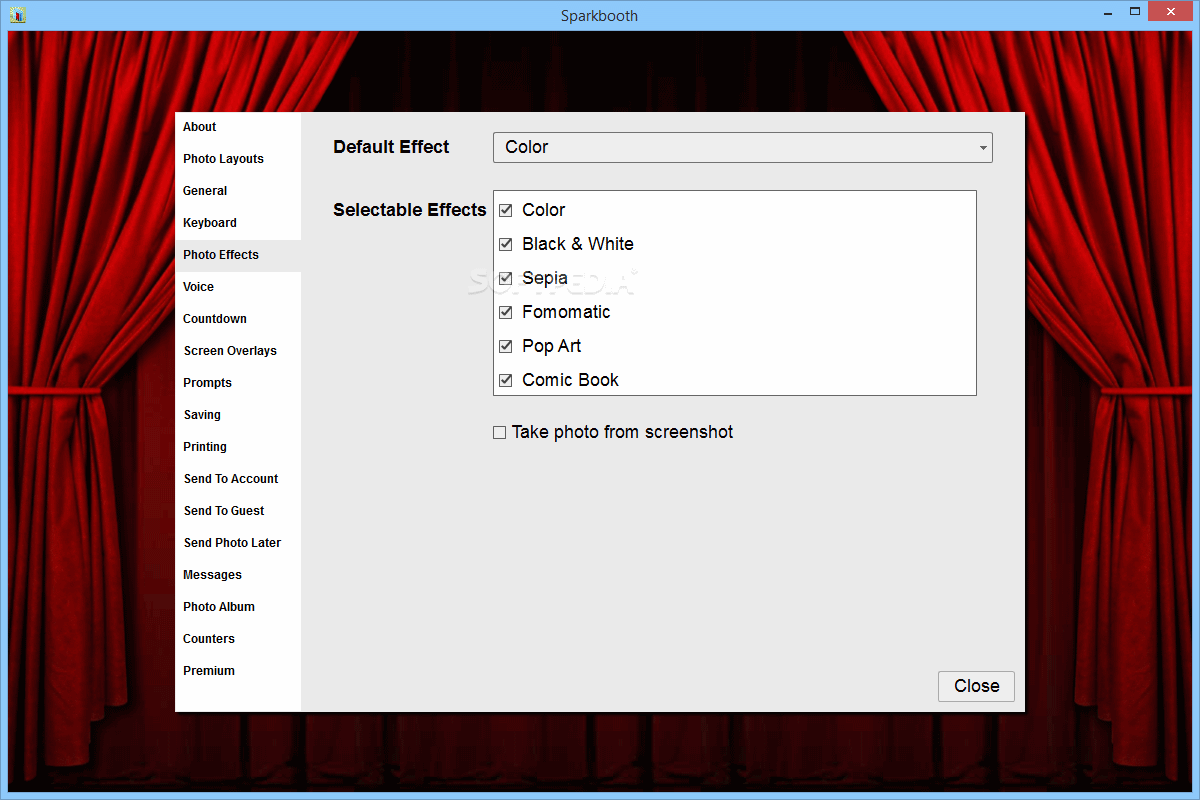The image size is (1200, 800).
Task: Open the General settings tab
Action: tap(238, 191)
